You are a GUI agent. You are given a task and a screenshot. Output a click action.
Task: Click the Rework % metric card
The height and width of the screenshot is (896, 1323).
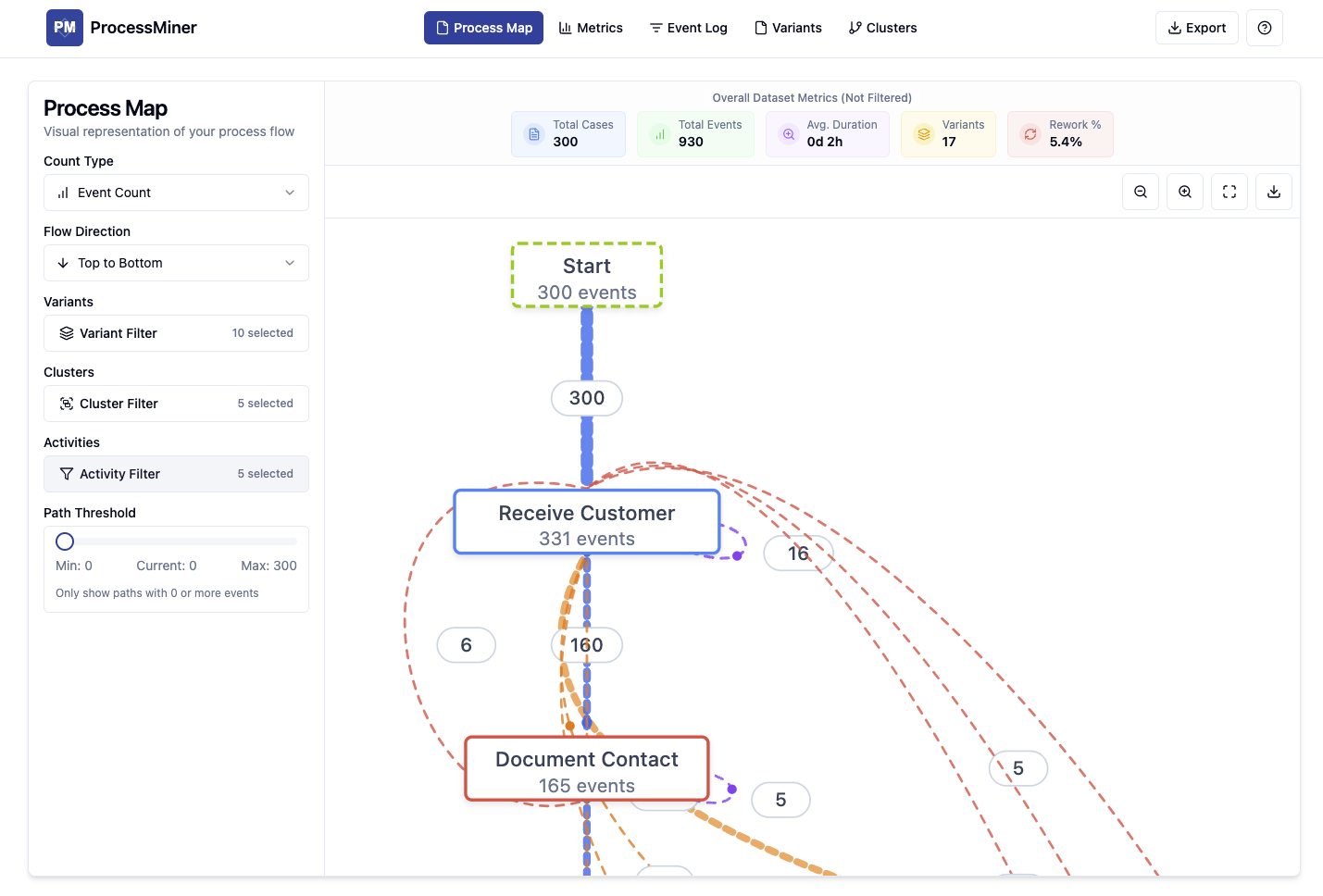coord(1060,134)
